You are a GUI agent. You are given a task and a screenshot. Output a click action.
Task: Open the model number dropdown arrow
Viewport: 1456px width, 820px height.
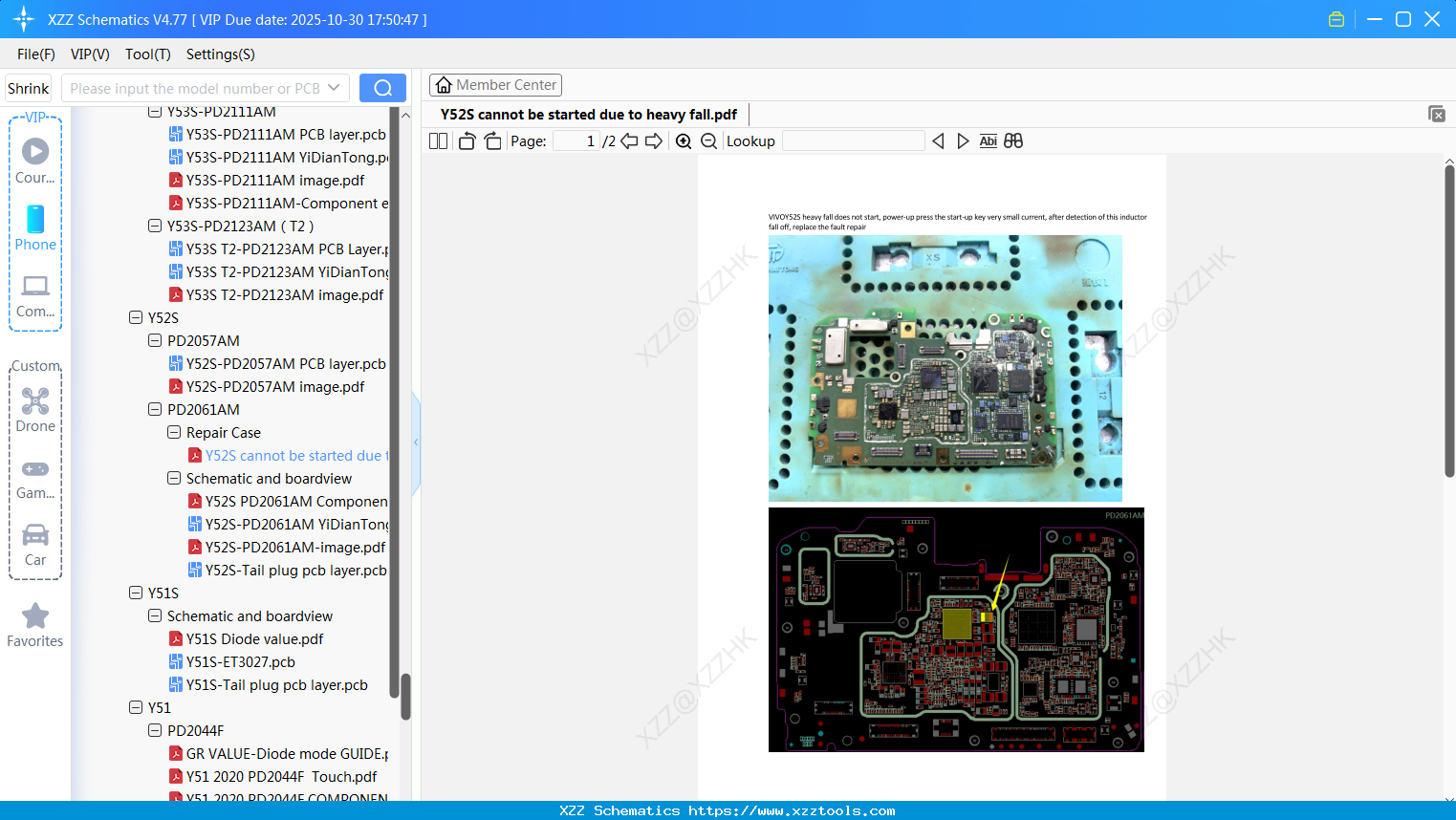[x=334, y=88]
